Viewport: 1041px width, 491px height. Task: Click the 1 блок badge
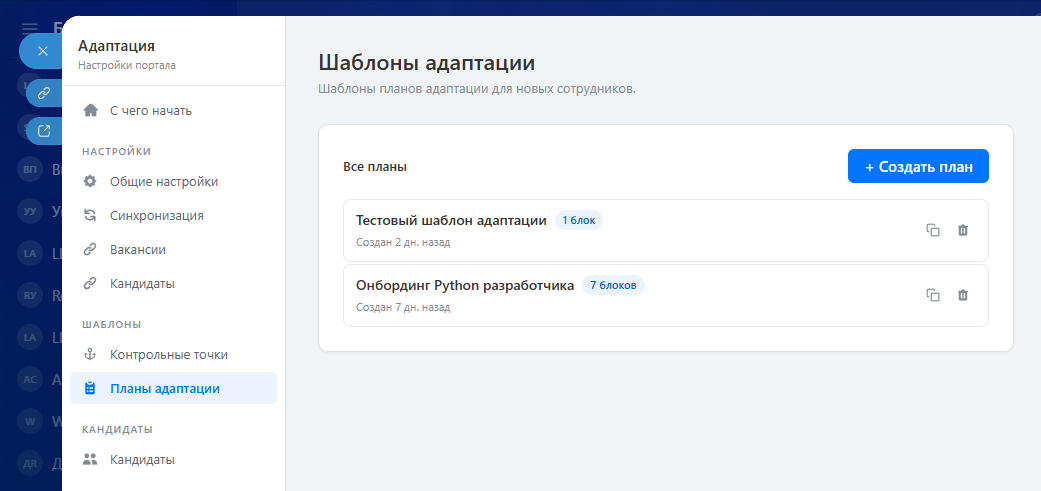pos(579,220)
